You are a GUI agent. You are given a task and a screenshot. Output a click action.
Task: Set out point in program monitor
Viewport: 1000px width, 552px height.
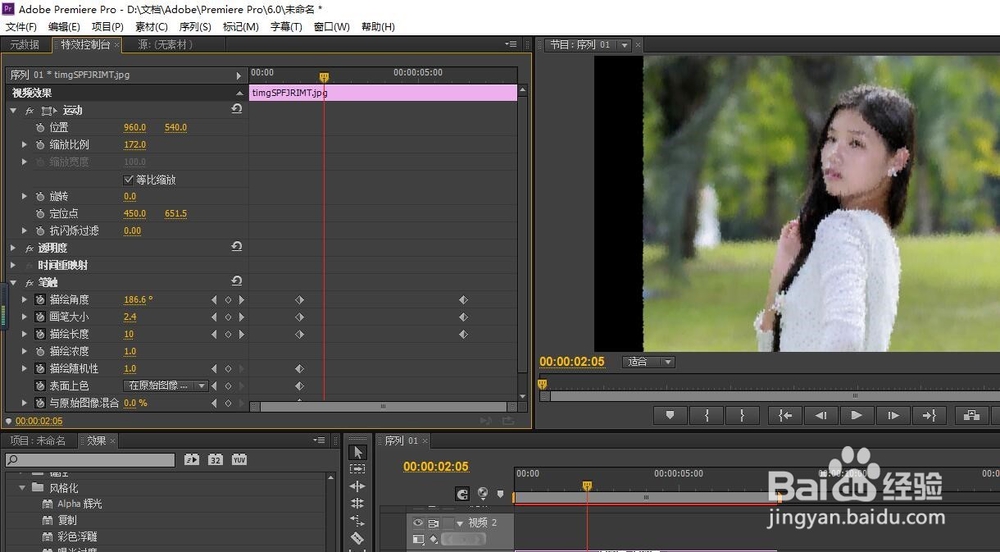742,416
